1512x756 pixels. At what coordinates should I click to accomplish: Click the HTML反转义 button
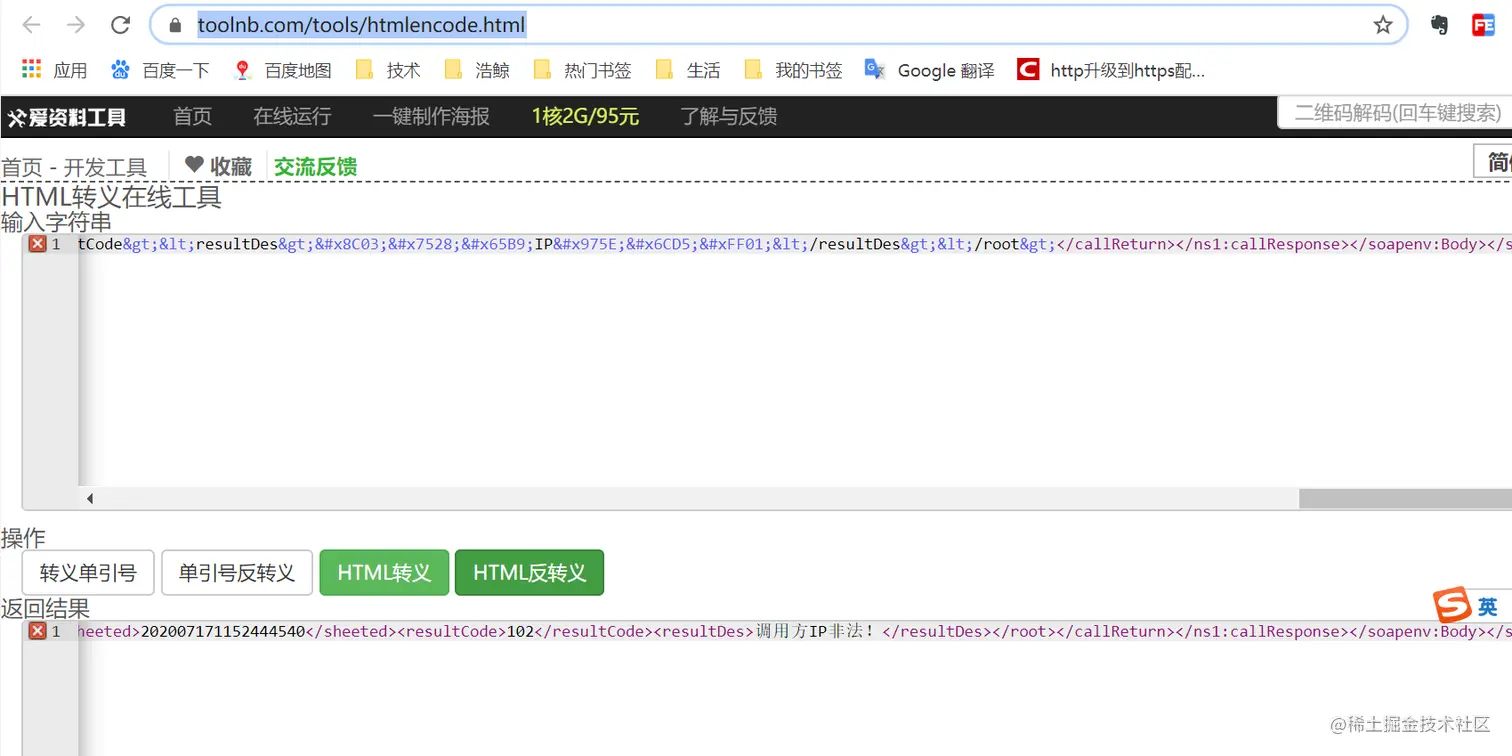(x=529, y=573)
